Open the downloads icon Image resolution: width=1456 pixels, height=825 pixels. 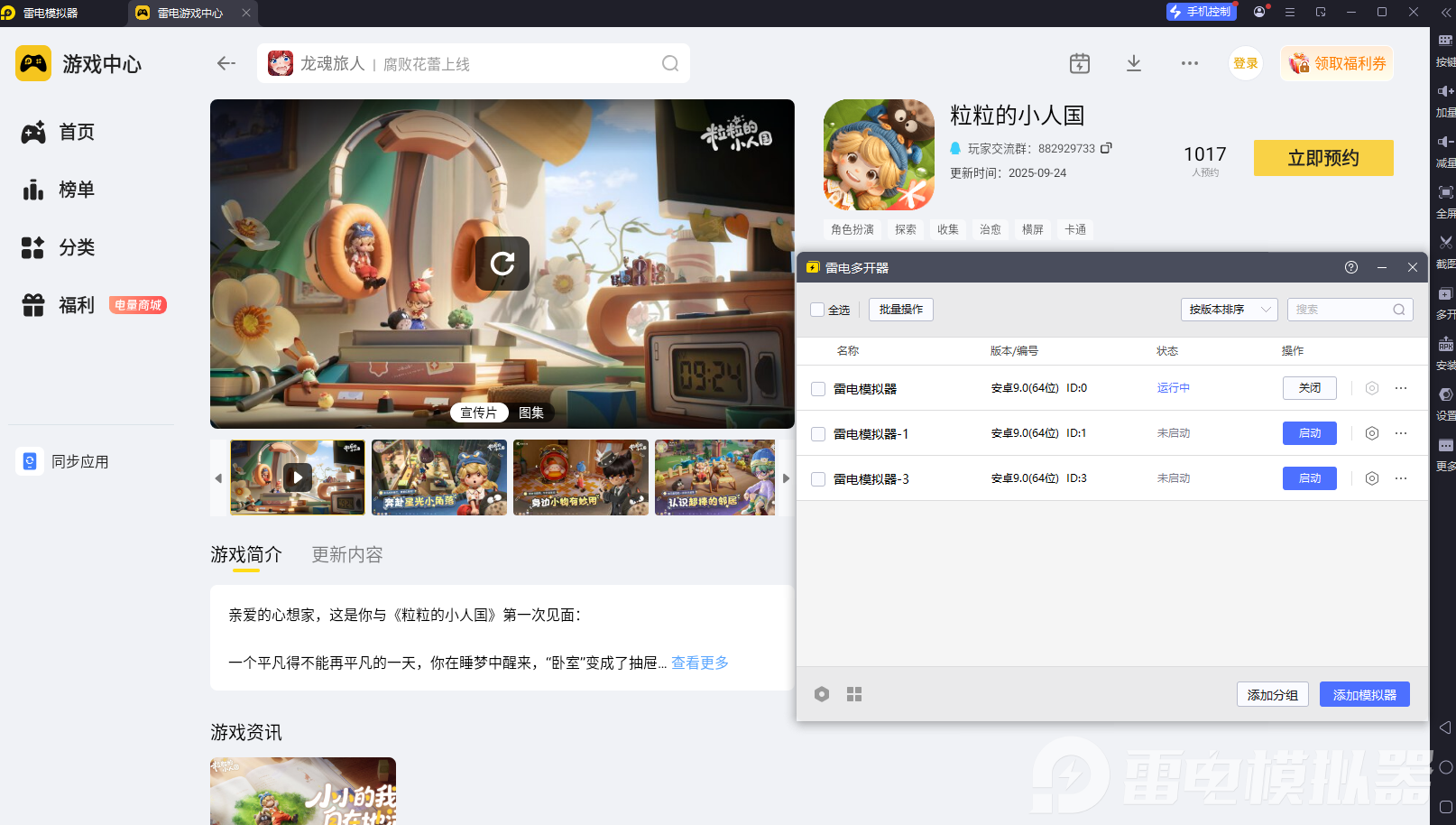(x=1134, y=63)
